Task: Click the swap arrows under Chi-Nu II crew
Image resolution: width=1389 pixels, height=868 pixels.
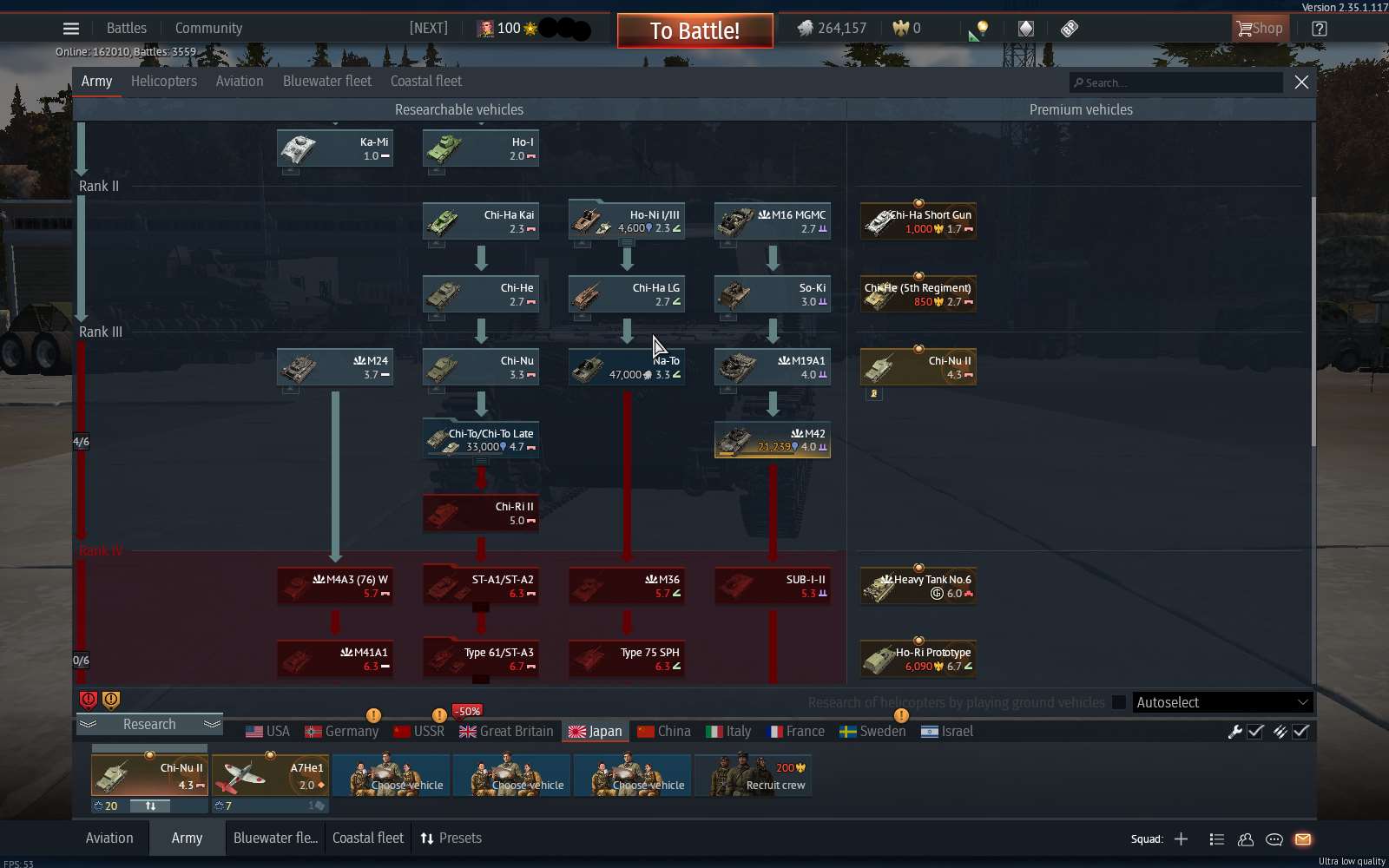Action: 150,806
